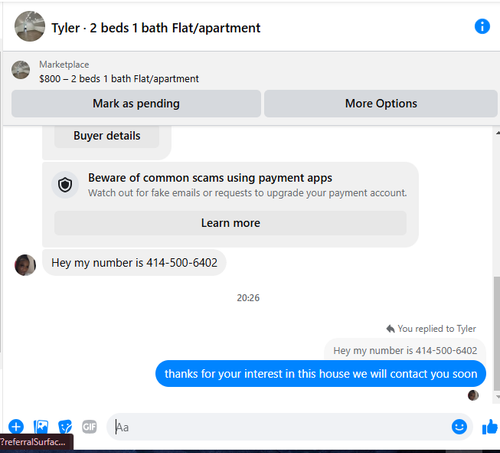Screen dimensions: 500x453
Task: Send a thumbs up like
Action: pyautogui.click(x=490, y=427)
